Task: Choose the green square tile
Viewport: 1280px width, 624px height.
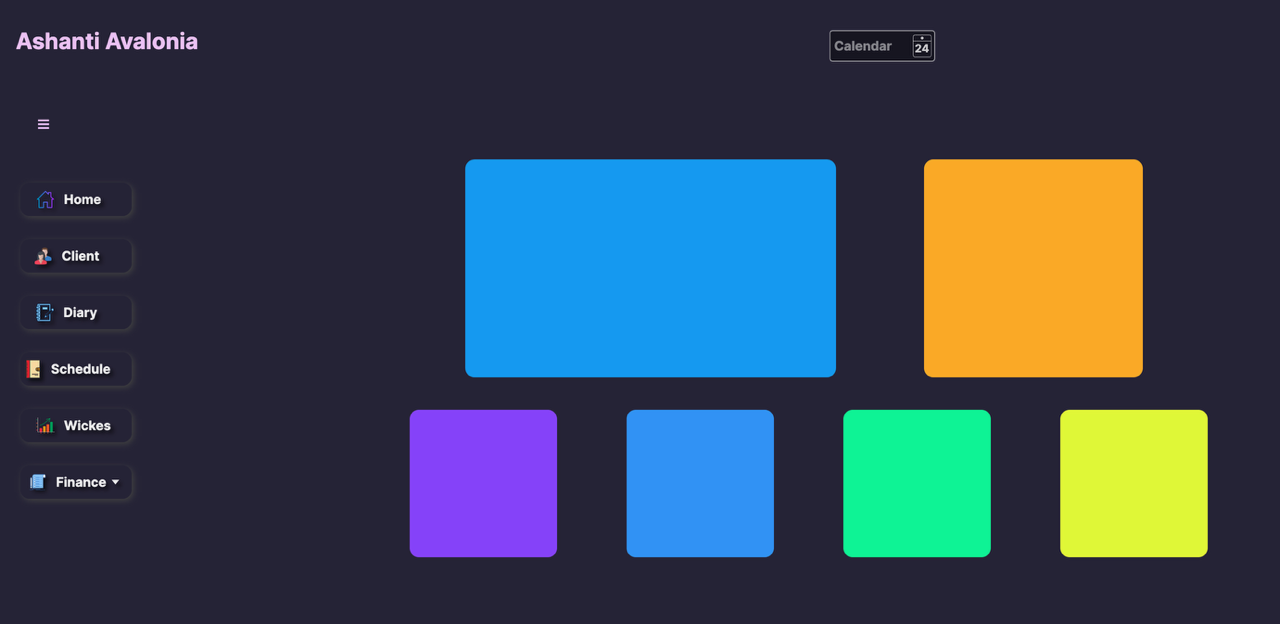Action: coord(917,483)
